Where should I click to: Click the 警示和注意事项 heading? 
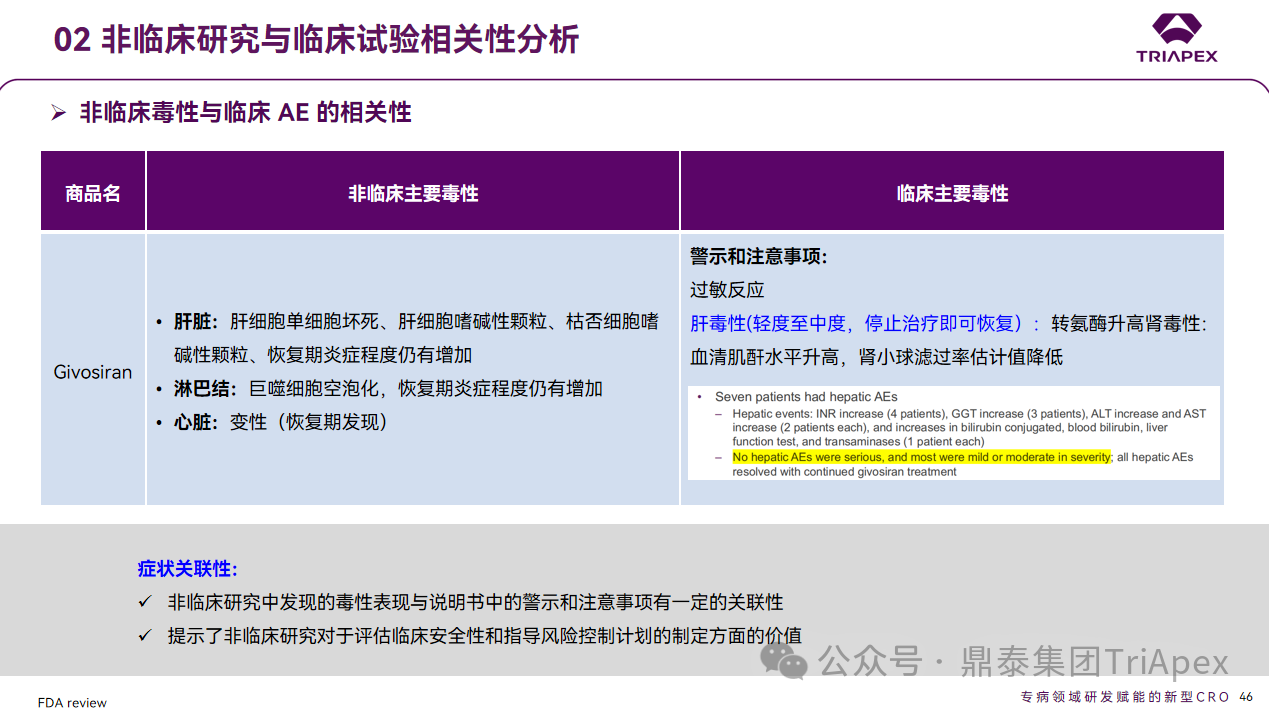point(758,257)
